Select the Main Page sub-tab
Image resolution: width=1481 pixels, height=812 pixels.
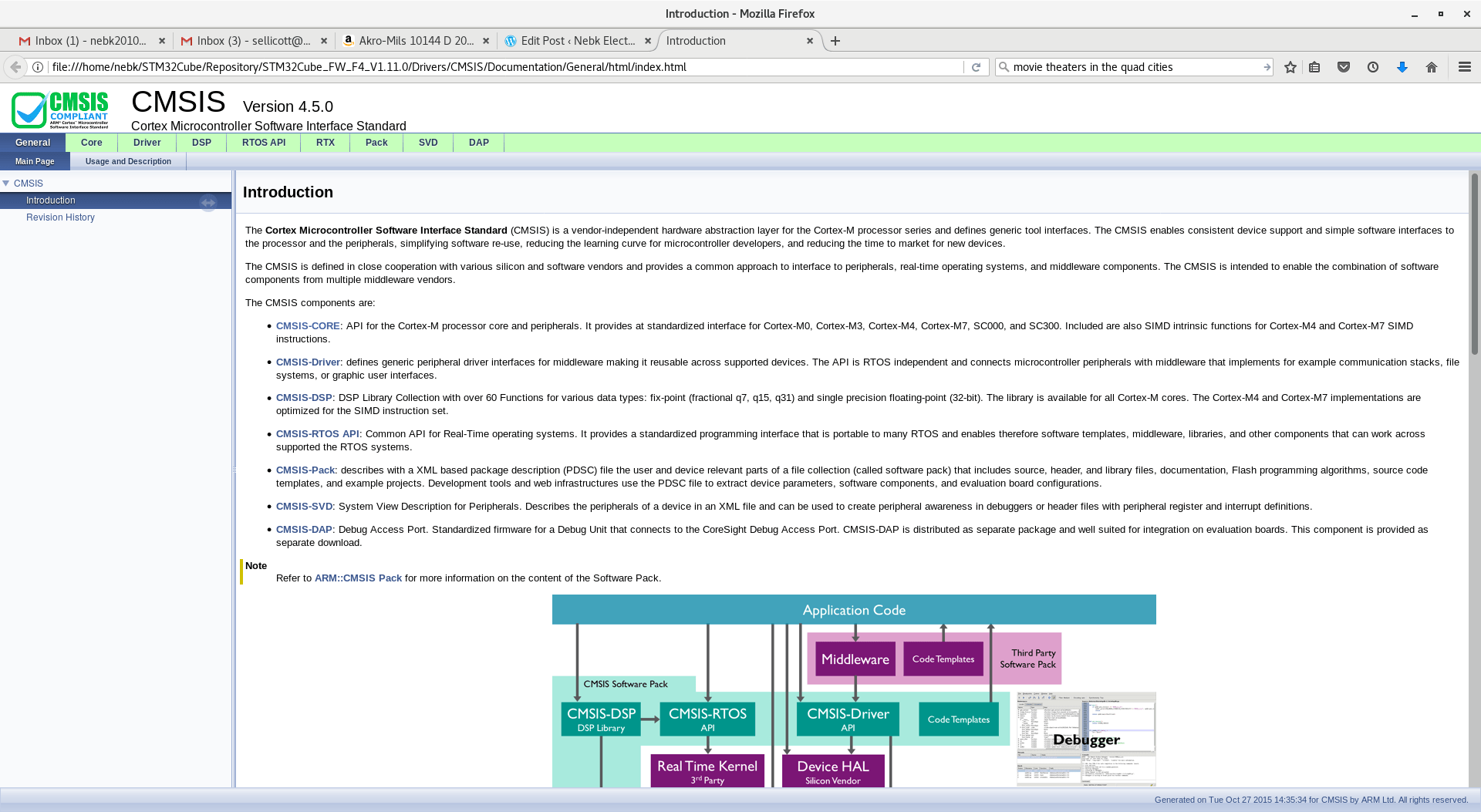pyautogui.click(x=35, y=161)
